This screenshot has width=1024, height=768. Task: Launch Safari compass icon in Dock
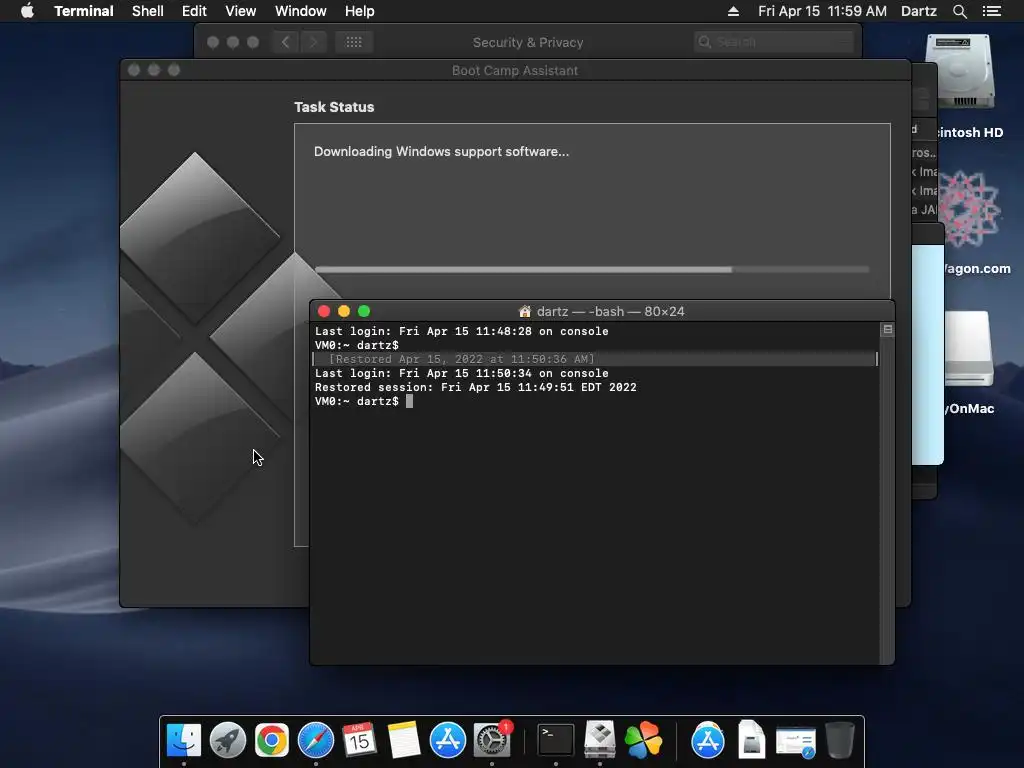(315, 740)
